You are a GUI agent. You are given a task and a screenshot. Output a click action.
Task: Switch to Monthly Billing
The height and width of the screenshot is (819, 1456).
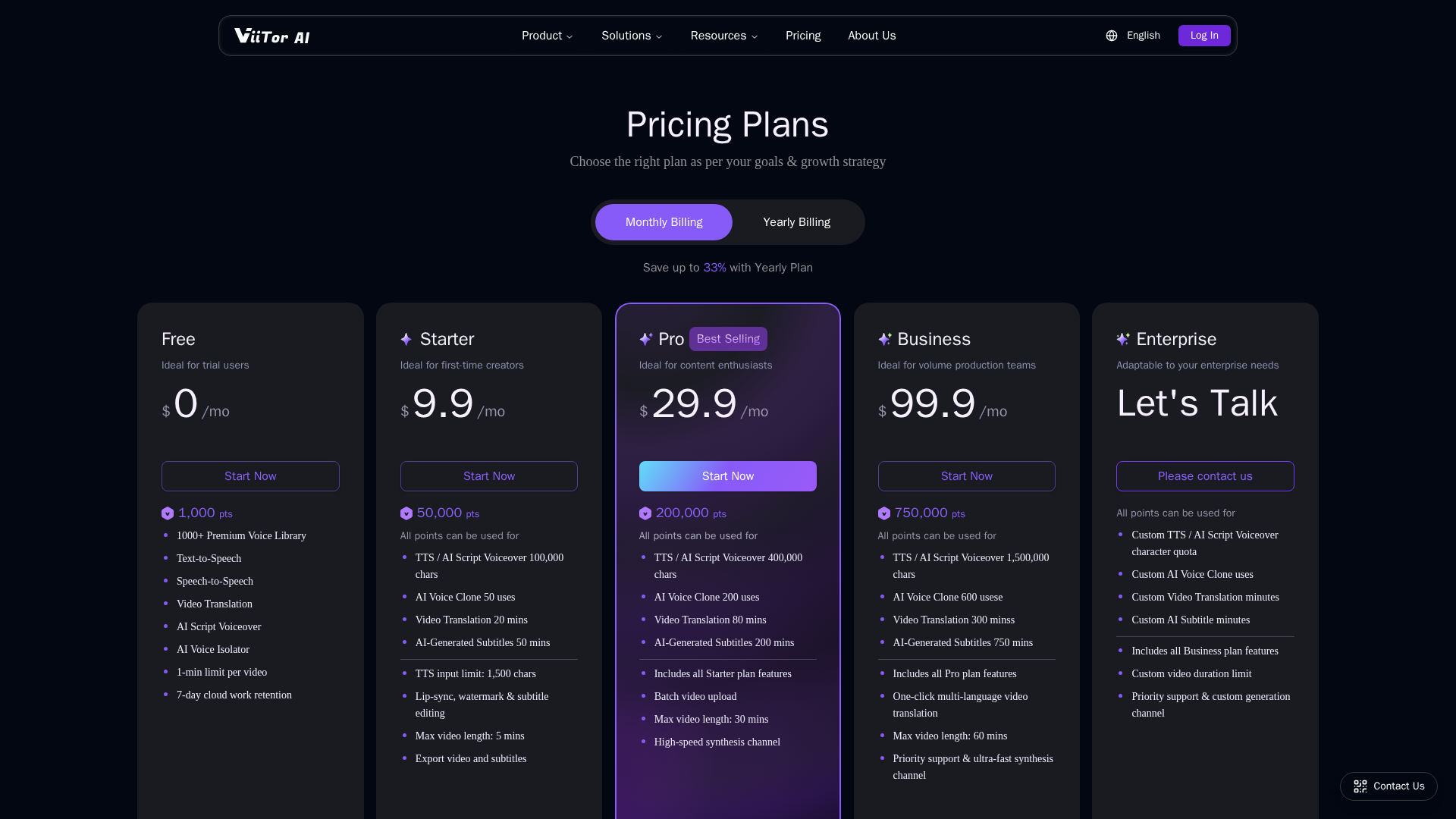664,222
